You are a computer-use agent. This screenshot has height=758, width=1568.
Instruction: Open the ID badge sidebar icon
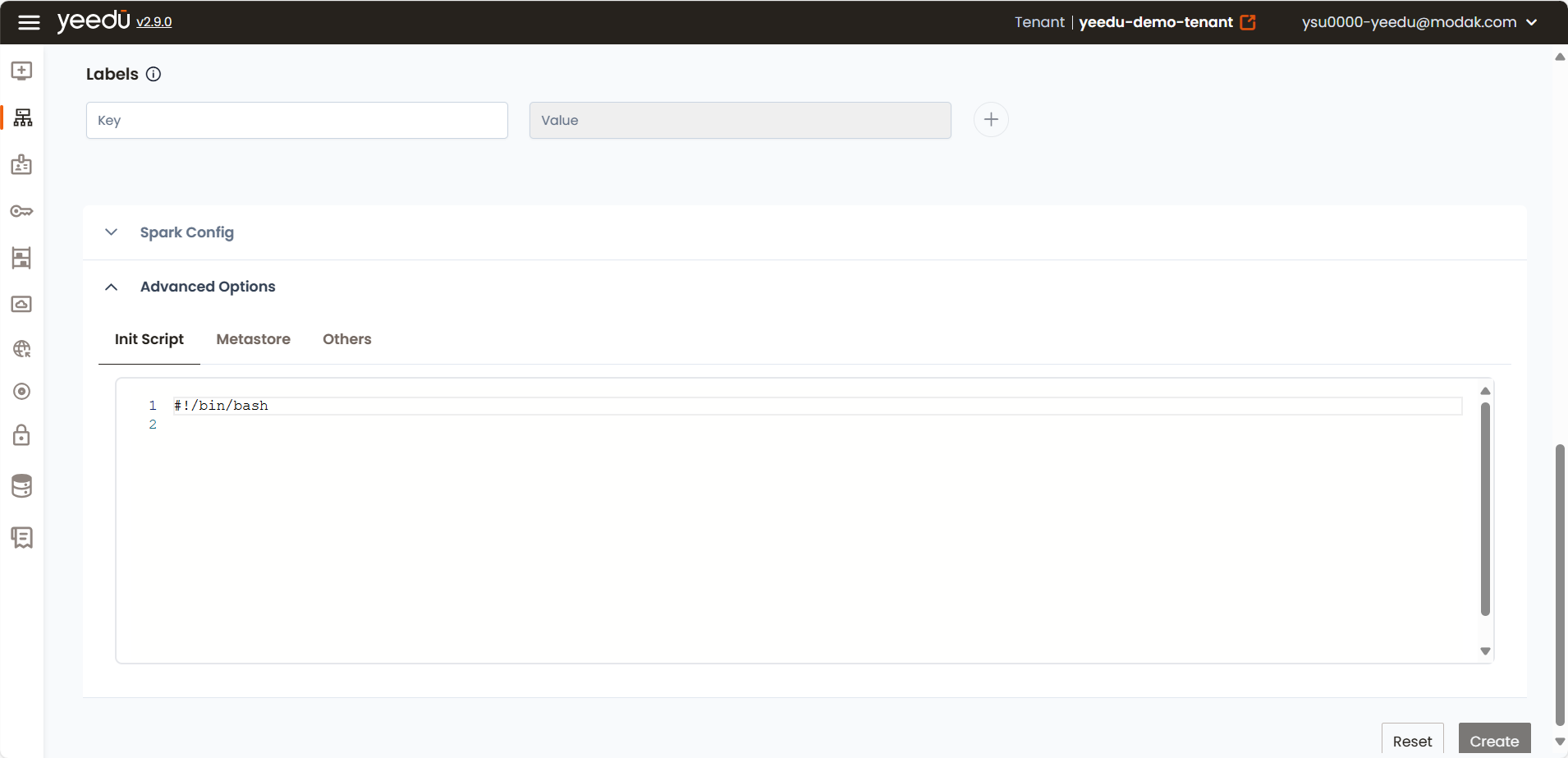(x=22, y=164)
